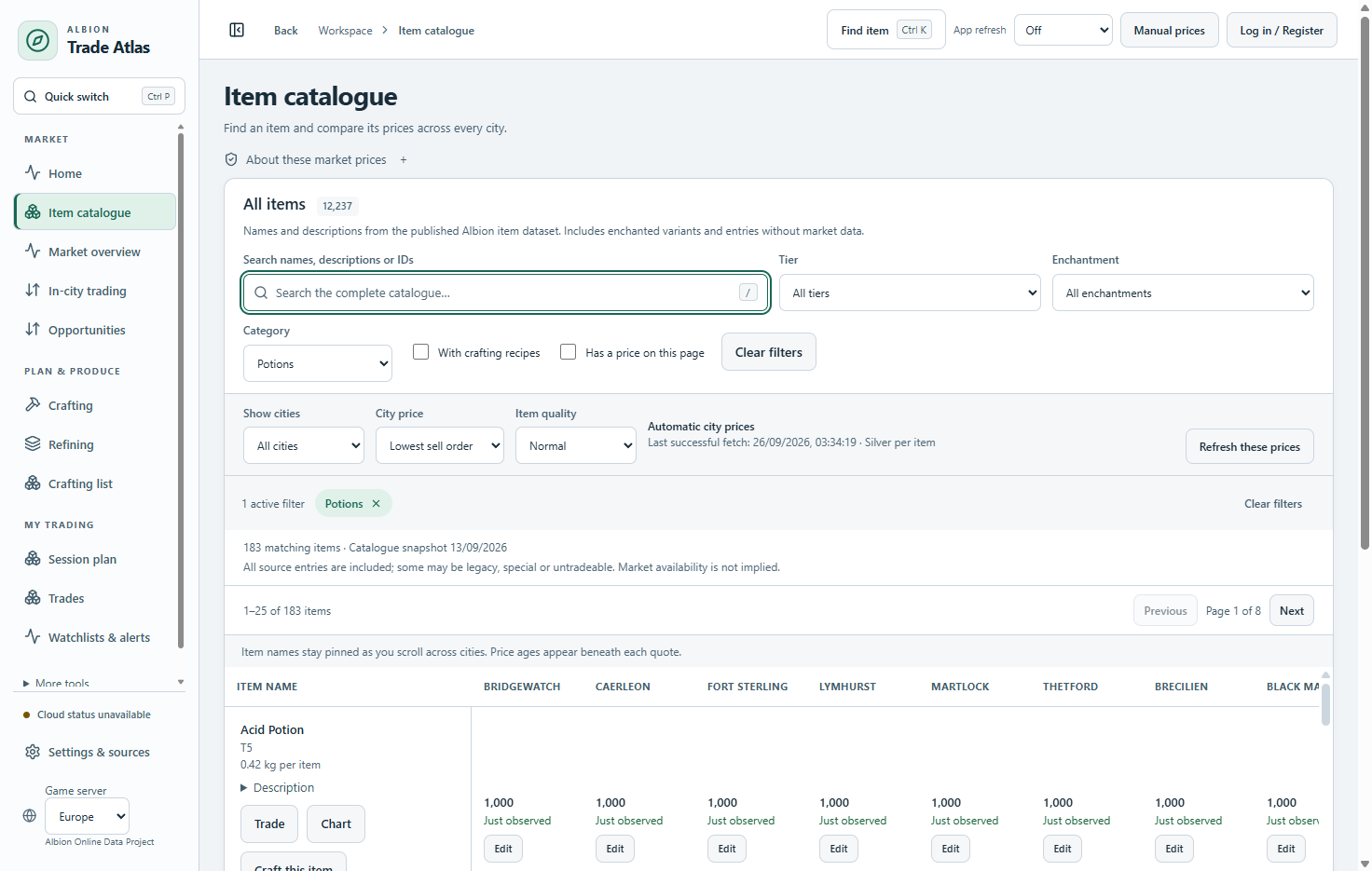Viewport: 1372px width, 871px height.
Task: Open the Game server Europe dropdown
Action: coord(88,816)
